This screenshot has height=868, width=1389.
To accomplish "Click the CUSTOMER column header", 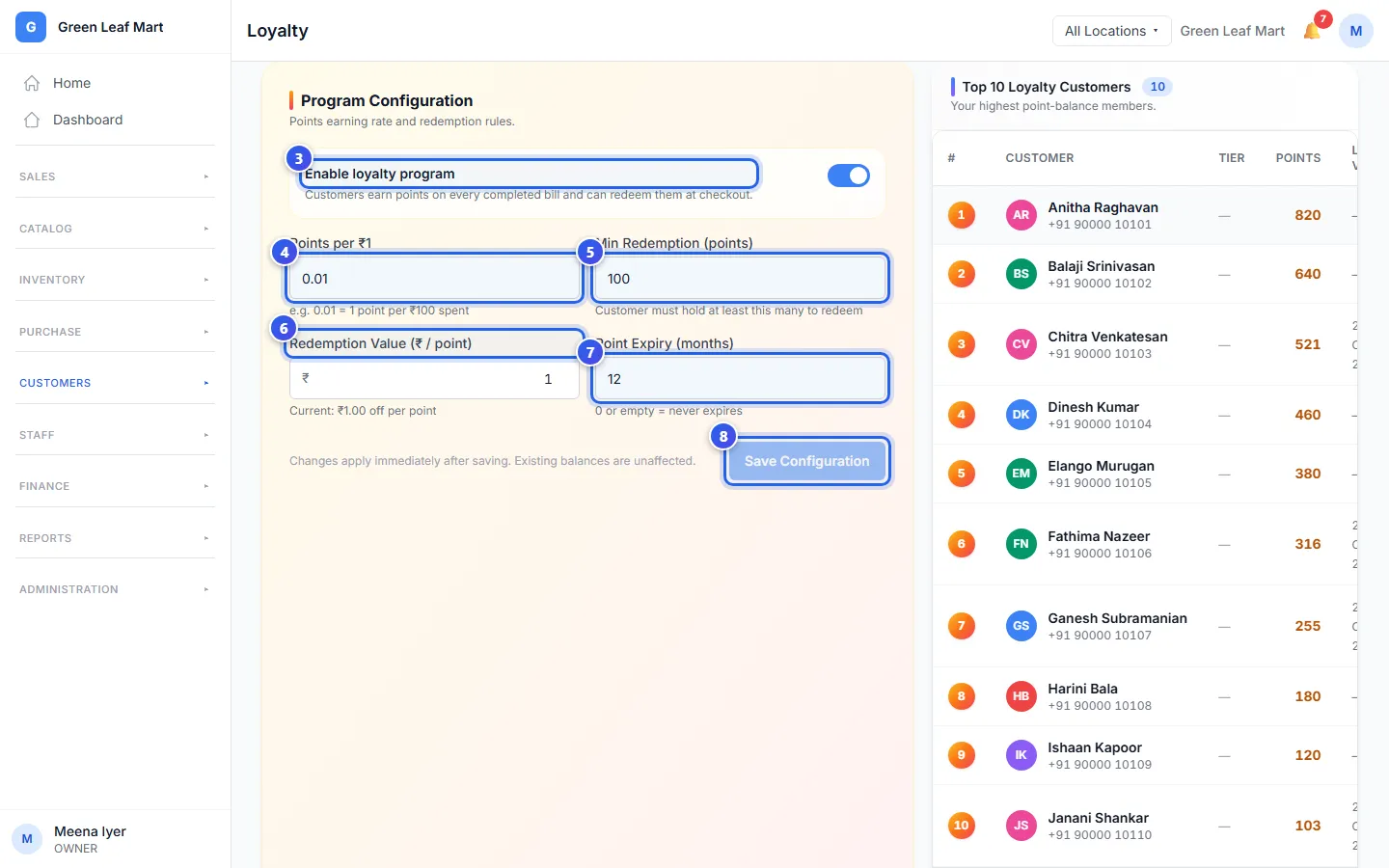I will point(1040,158).
